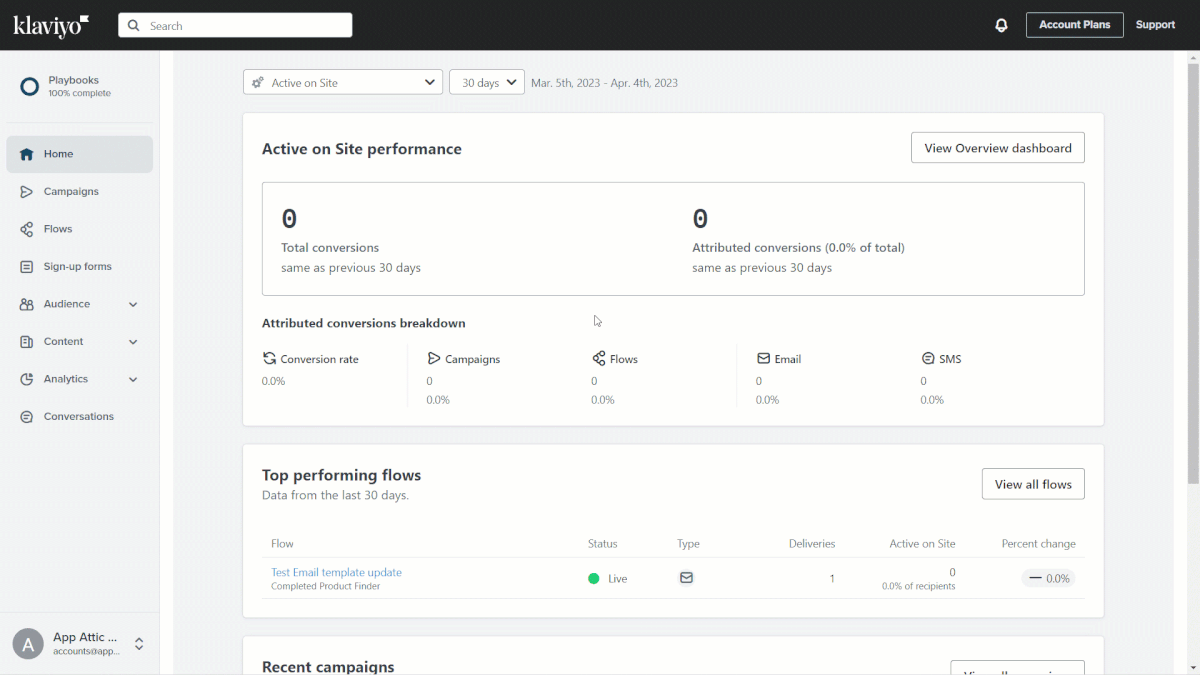Open the Test Email template update flow
The height and width of the screenshot is (675, 1200).
(x=336, y=573)
